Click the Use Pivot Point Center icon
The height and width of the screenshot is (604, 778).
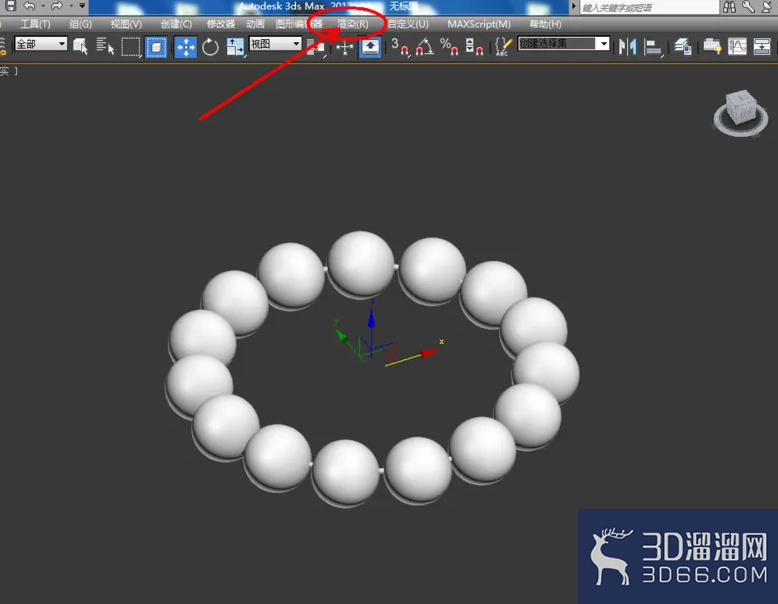point(316,48)
